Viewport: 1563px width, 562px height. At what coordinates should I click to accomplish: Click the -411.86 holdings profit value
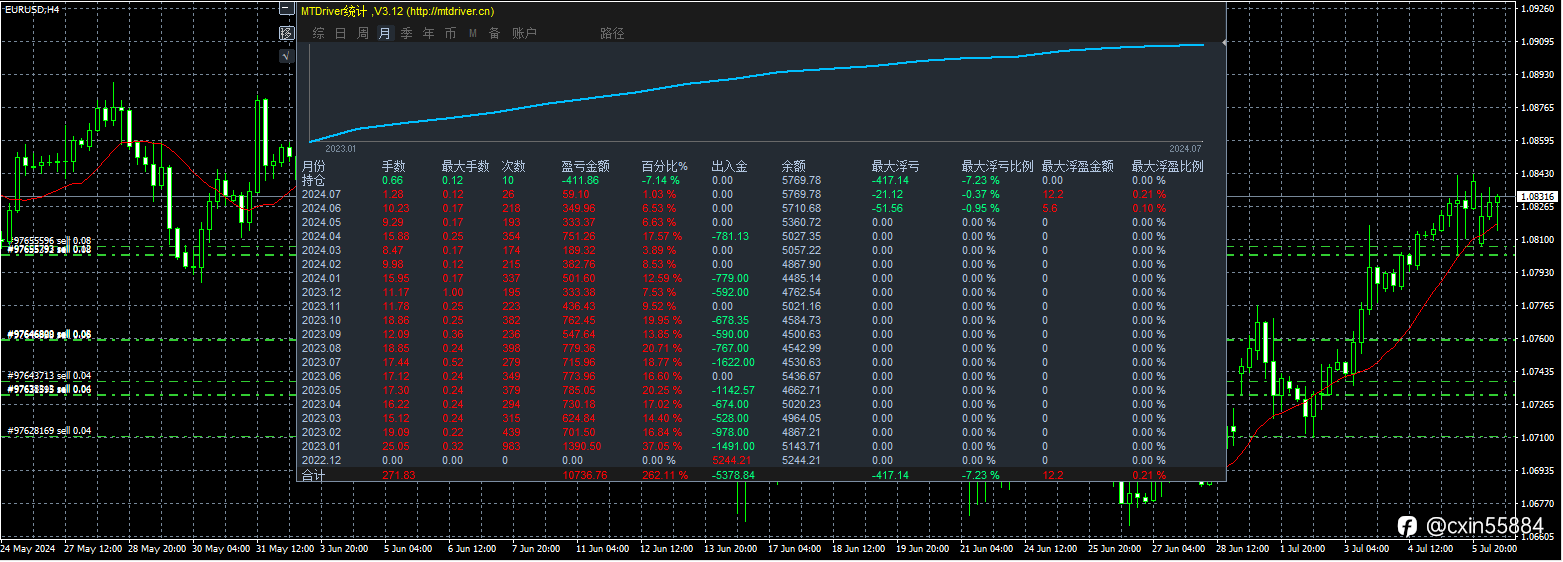click(581, 180)
